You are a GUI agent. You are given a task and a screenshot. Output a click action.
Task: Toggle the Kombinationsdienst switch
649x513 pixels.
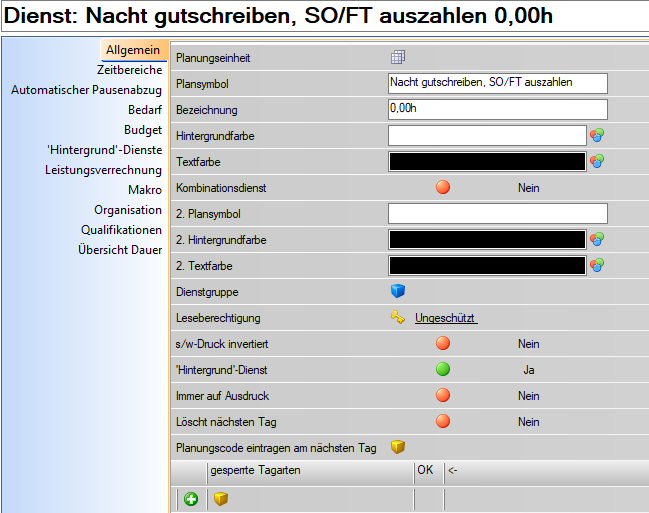point(443,187)
